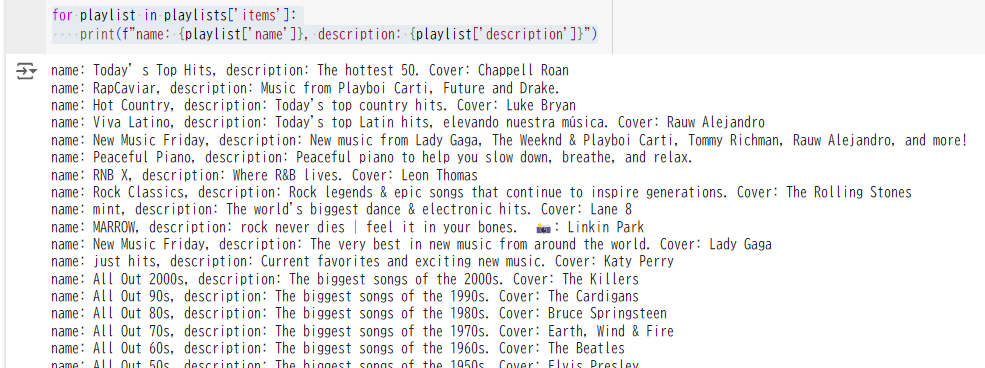Image resolution: width=985 pixels, height=368 pixels.
Task: Select the "just hits" output line
Action: pyautogui.click(x=362, y=261)
